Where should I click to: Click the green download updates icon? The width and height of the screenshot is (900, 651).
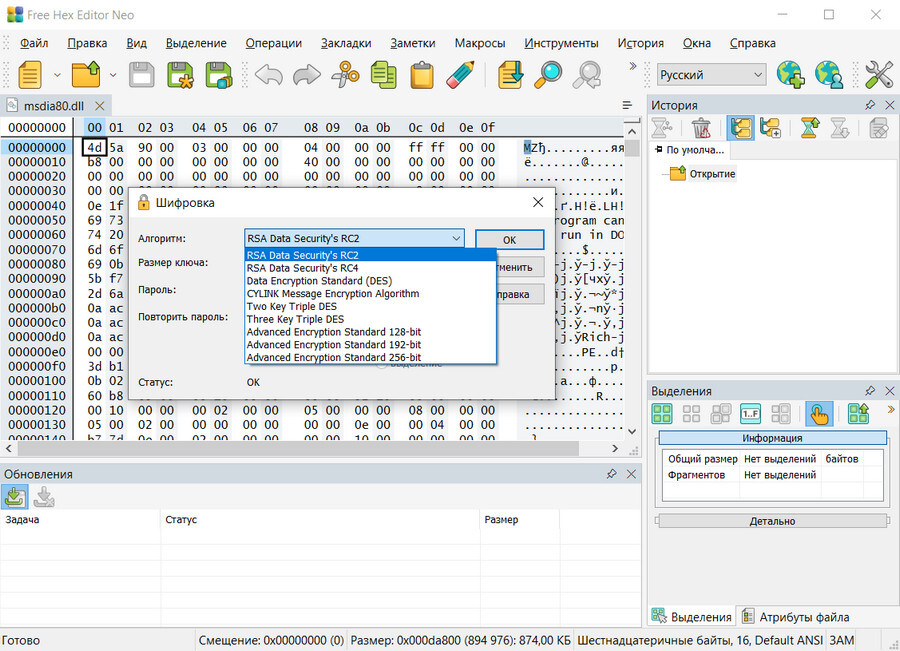[14, 497]
